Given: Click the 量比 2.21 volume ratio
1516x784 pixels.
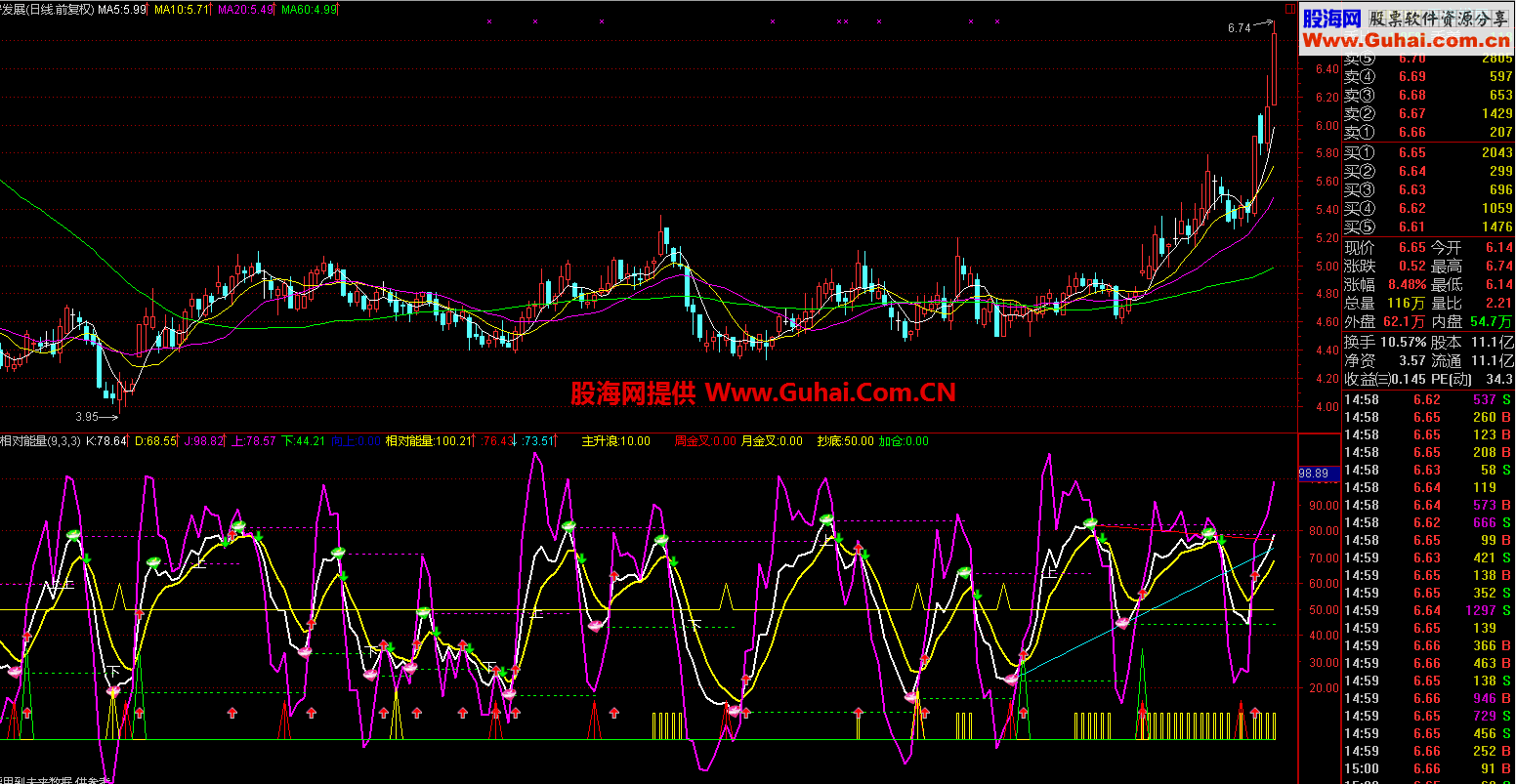Looking at the screenshot, I should [x=1498, y=304].
